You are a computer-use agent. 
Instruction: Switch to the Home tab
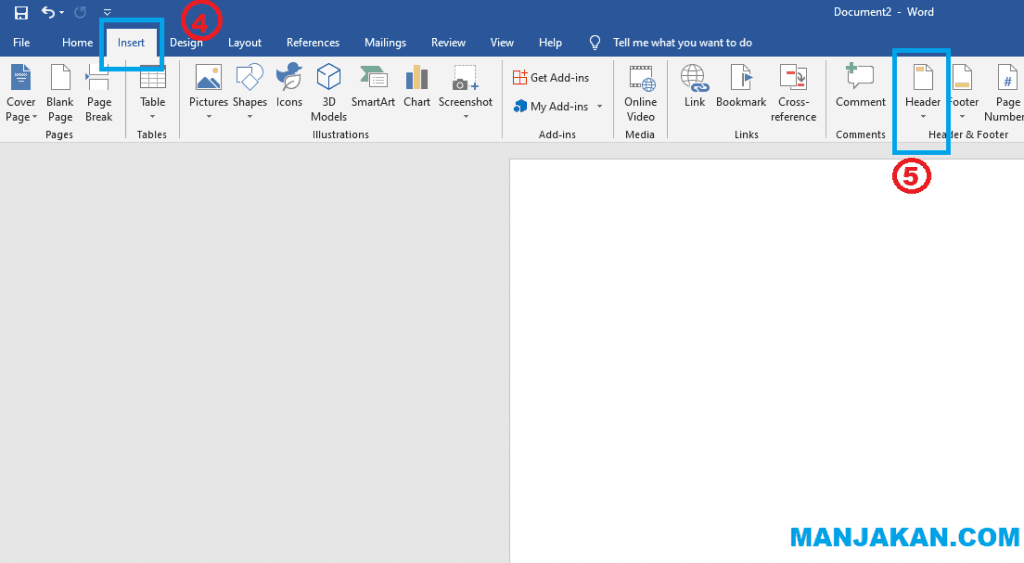(77, 42)
